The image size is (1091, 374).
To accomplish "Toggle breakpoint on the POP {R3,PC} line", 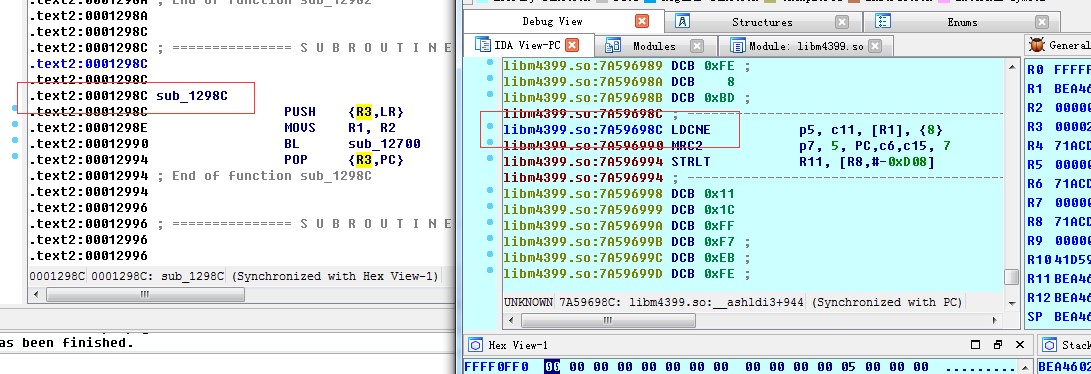I will tap(15, 157).
